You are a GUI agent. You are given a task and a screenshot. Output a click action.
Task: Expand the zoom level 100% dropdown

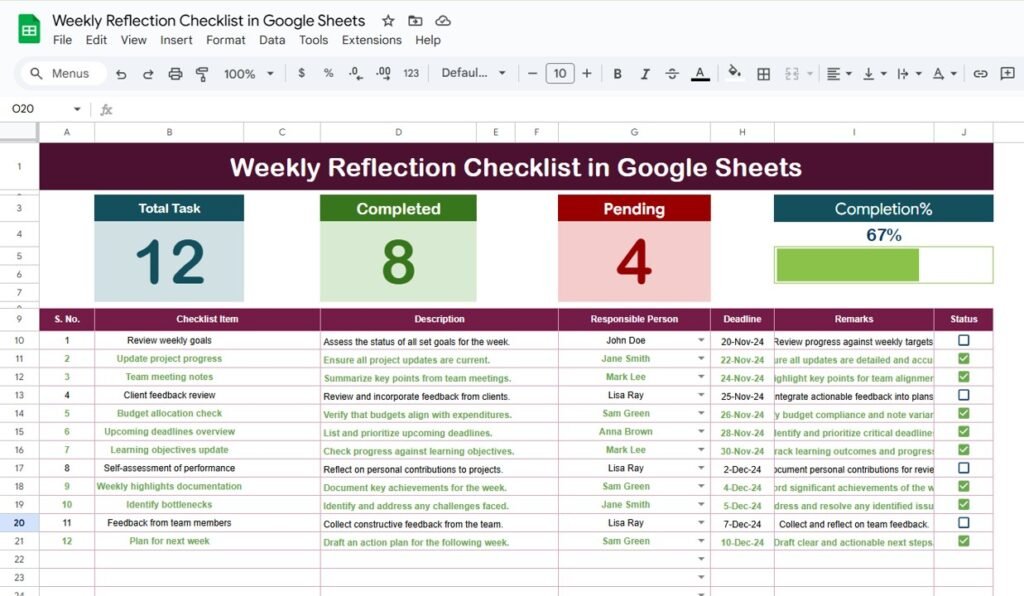click(x=247, y=73)
